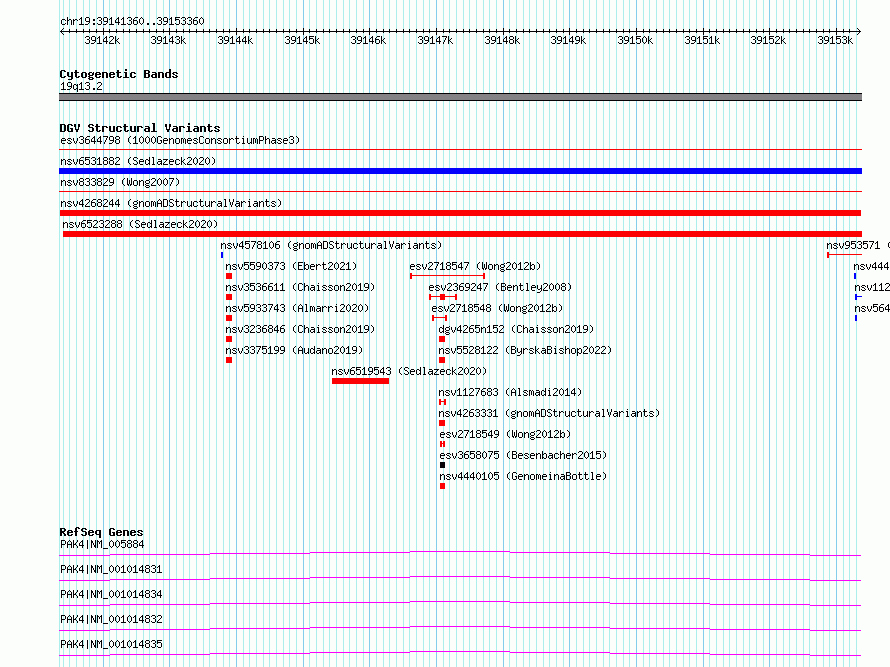Click the RefSeq Genes track heading
The height and width of the screenshot is (667, 890).
pos(101,532)
